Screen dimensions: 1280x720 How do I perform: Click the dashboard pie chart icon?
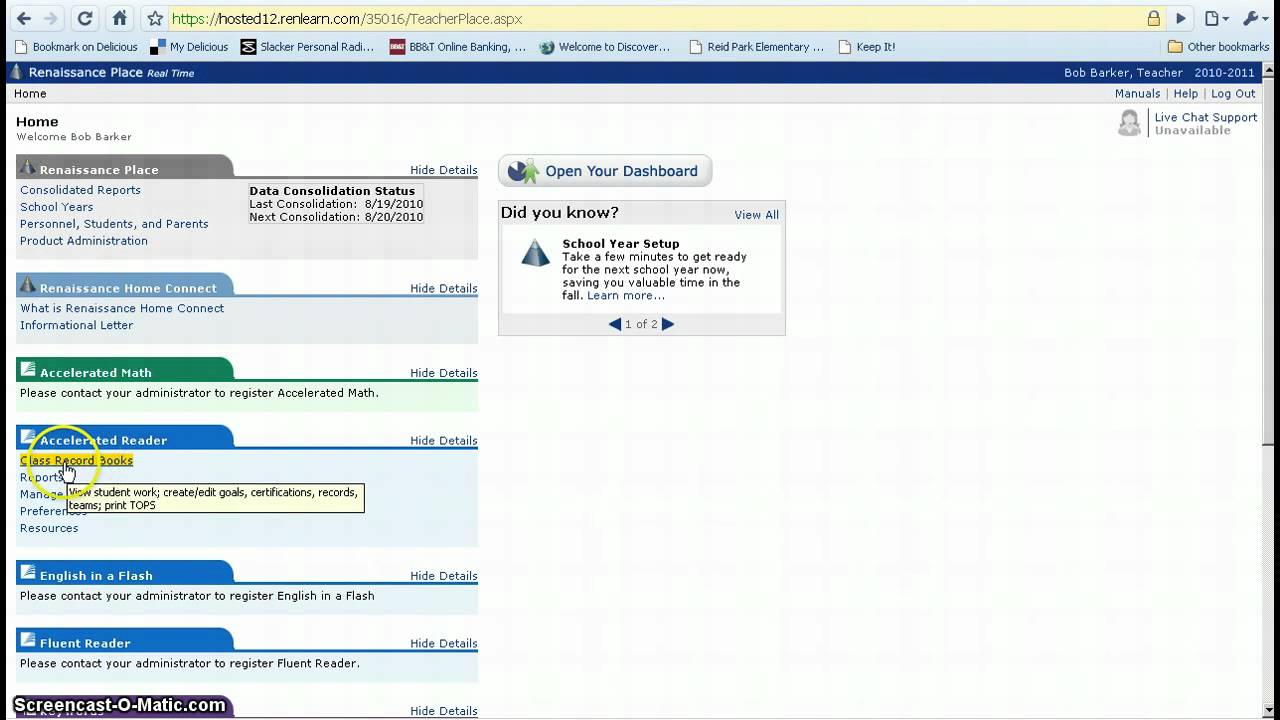(523, 171)
